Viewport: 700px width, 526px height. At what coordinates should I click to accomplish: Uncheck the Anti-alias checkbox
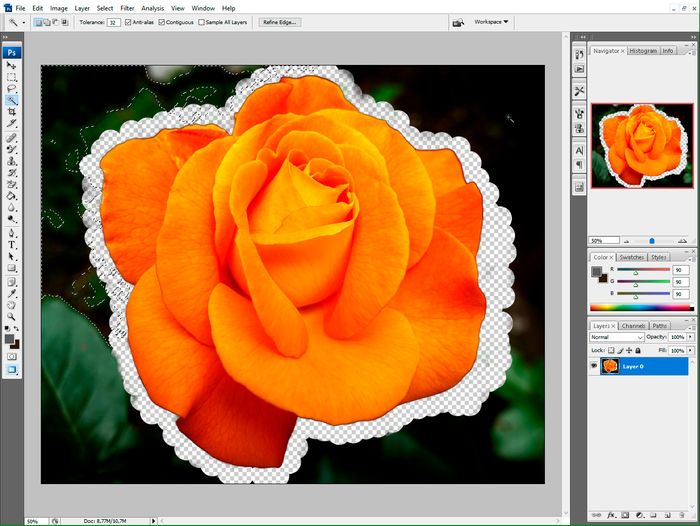(127, 21)
